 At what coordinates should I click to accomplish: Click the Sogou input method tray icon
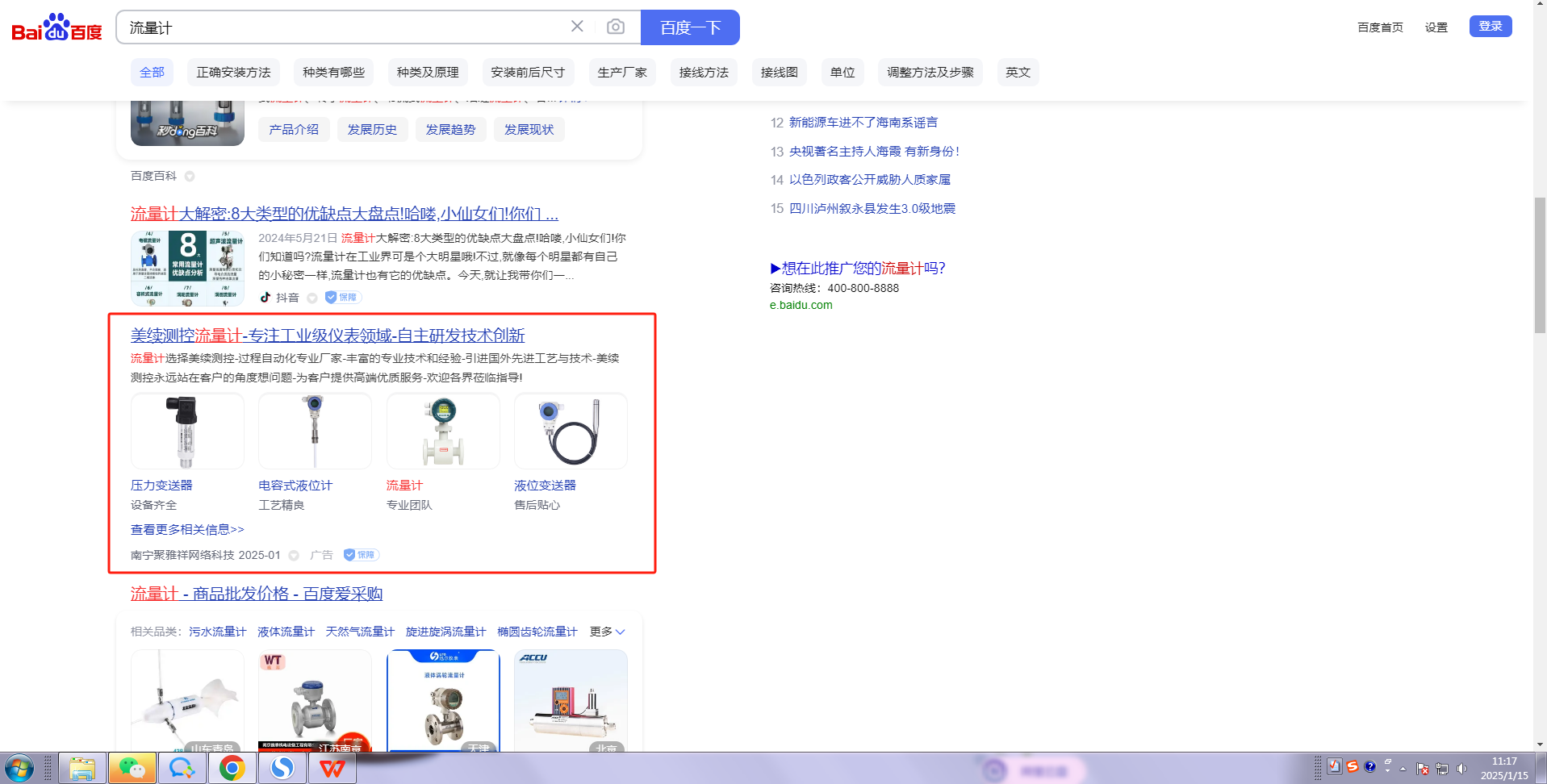(x=1353, y=766)
